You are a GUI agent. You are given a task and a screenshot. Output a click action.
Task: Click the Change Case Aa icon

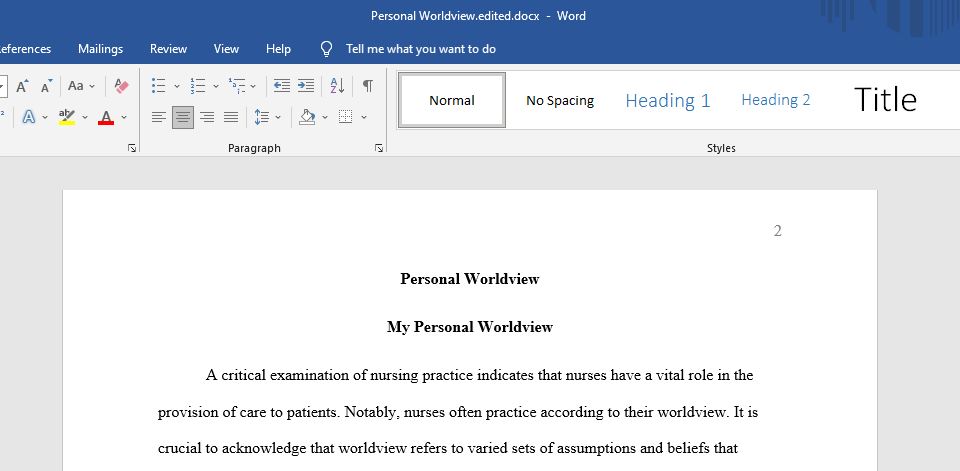[x=75, y=86]
